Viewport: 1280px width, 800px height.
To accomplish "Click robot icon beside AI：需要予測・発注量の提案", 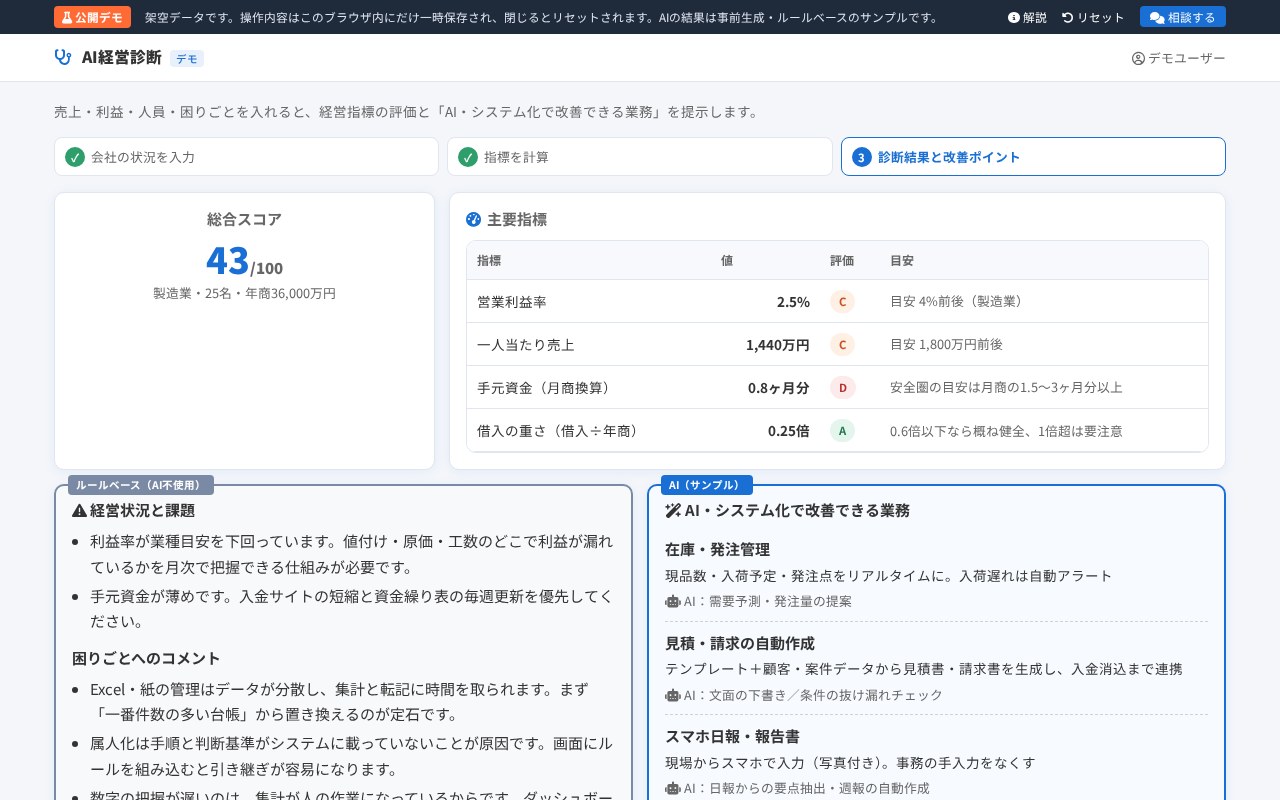I will tap(672, 601).
